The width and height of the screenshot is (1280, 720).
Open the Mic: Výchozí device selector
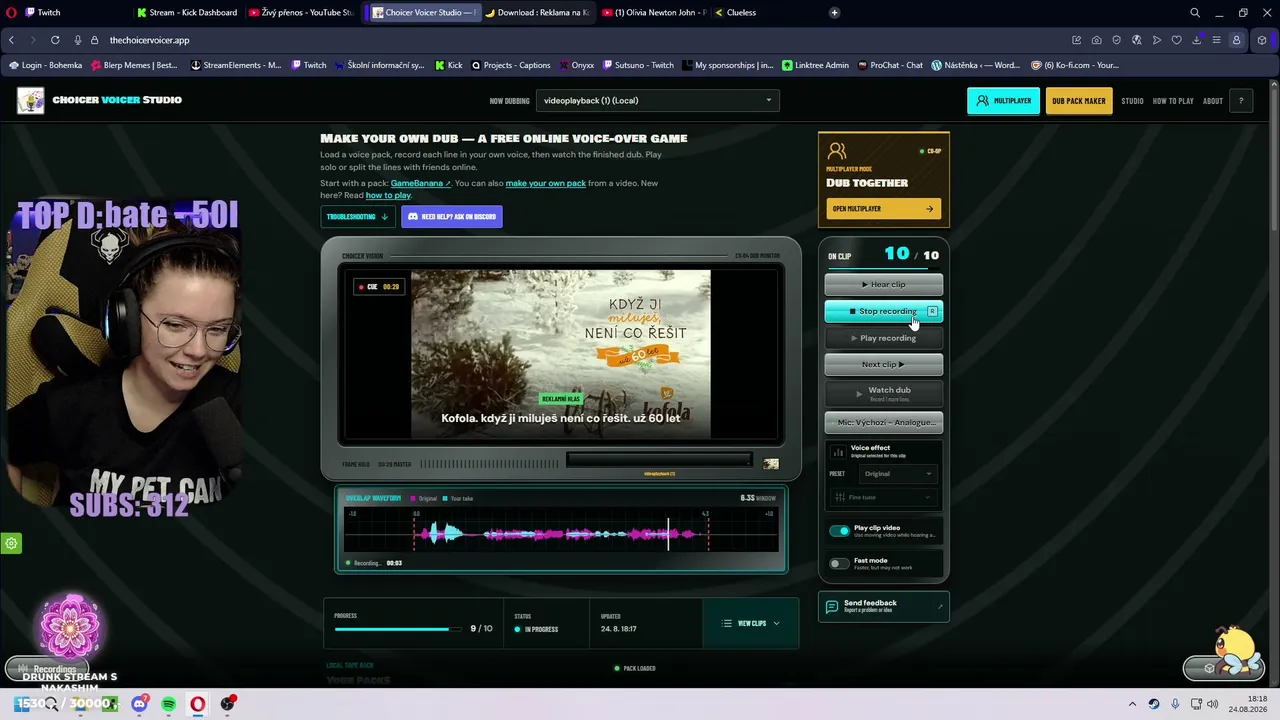pos(884,422)
